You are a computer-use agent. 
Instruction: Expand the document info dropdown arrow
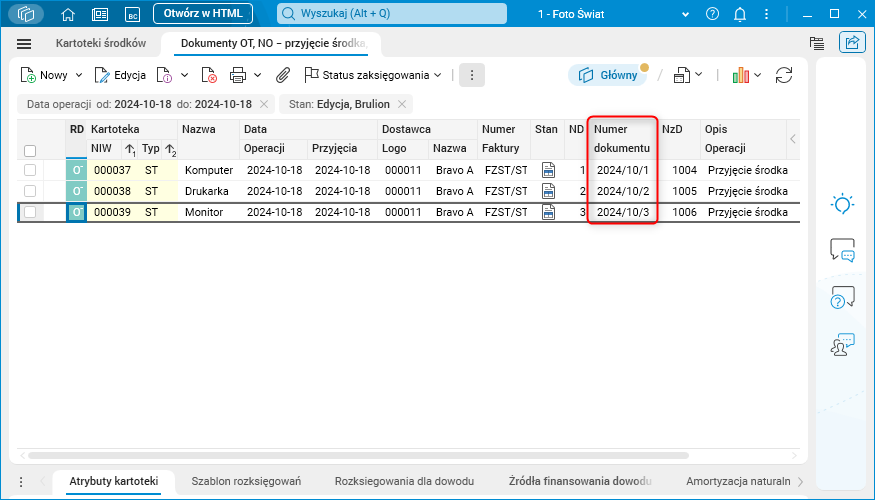point(184,75)
